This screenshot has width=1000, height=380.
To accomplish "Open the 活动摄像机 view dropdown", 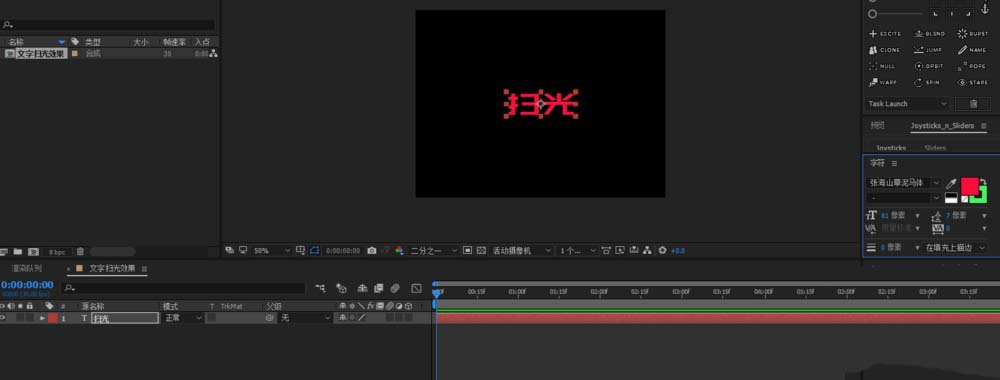I will [522, 251].
